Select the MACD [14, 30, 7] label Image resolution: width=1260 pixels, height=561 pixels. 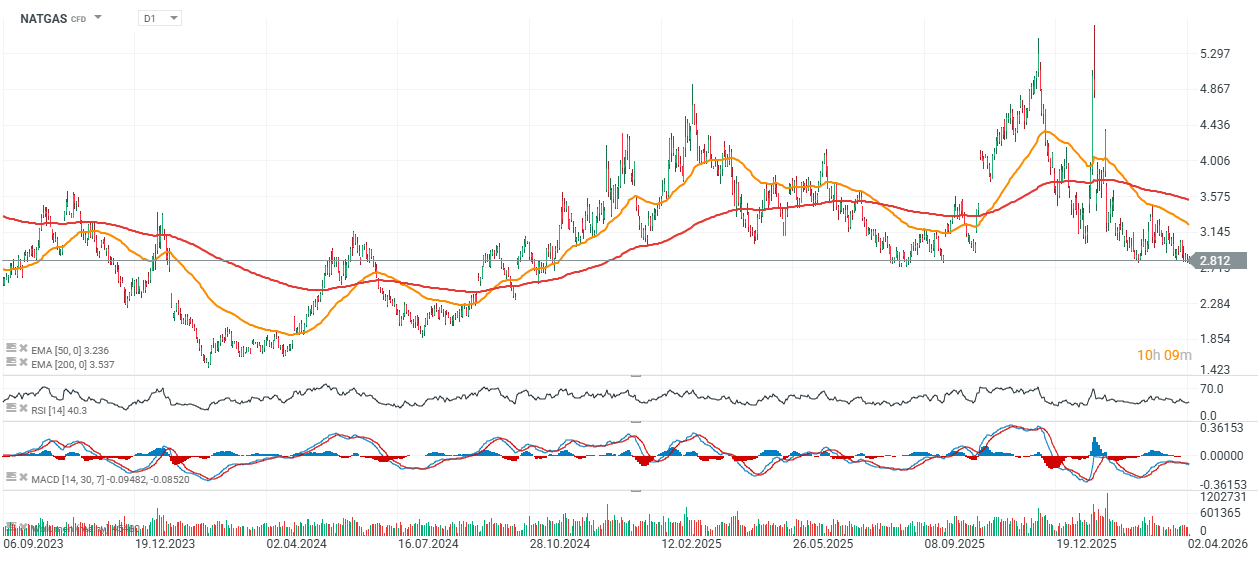(x=110, y=478)
